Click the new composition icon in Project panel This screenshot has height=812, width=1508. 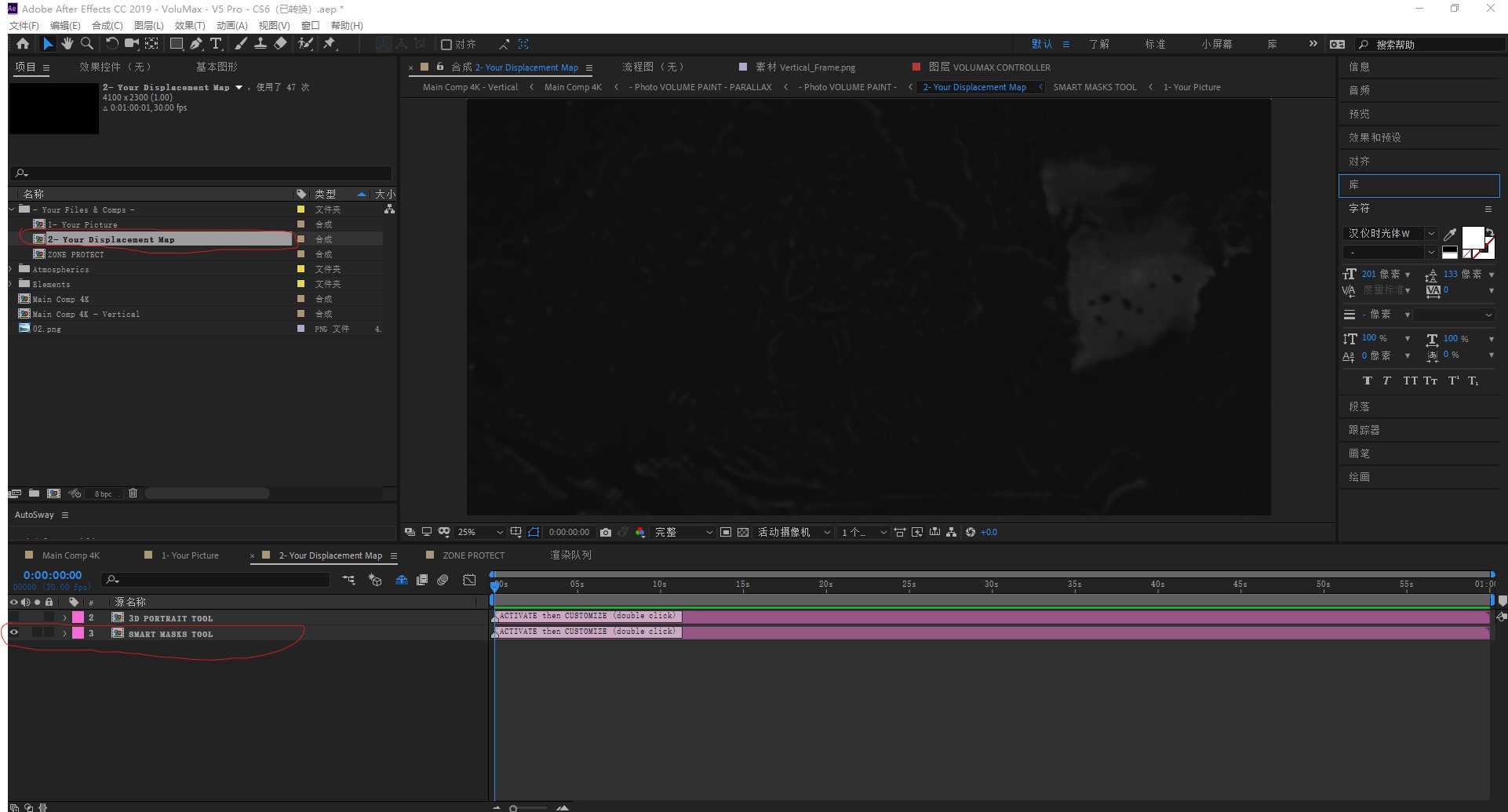tap(53, 493)
